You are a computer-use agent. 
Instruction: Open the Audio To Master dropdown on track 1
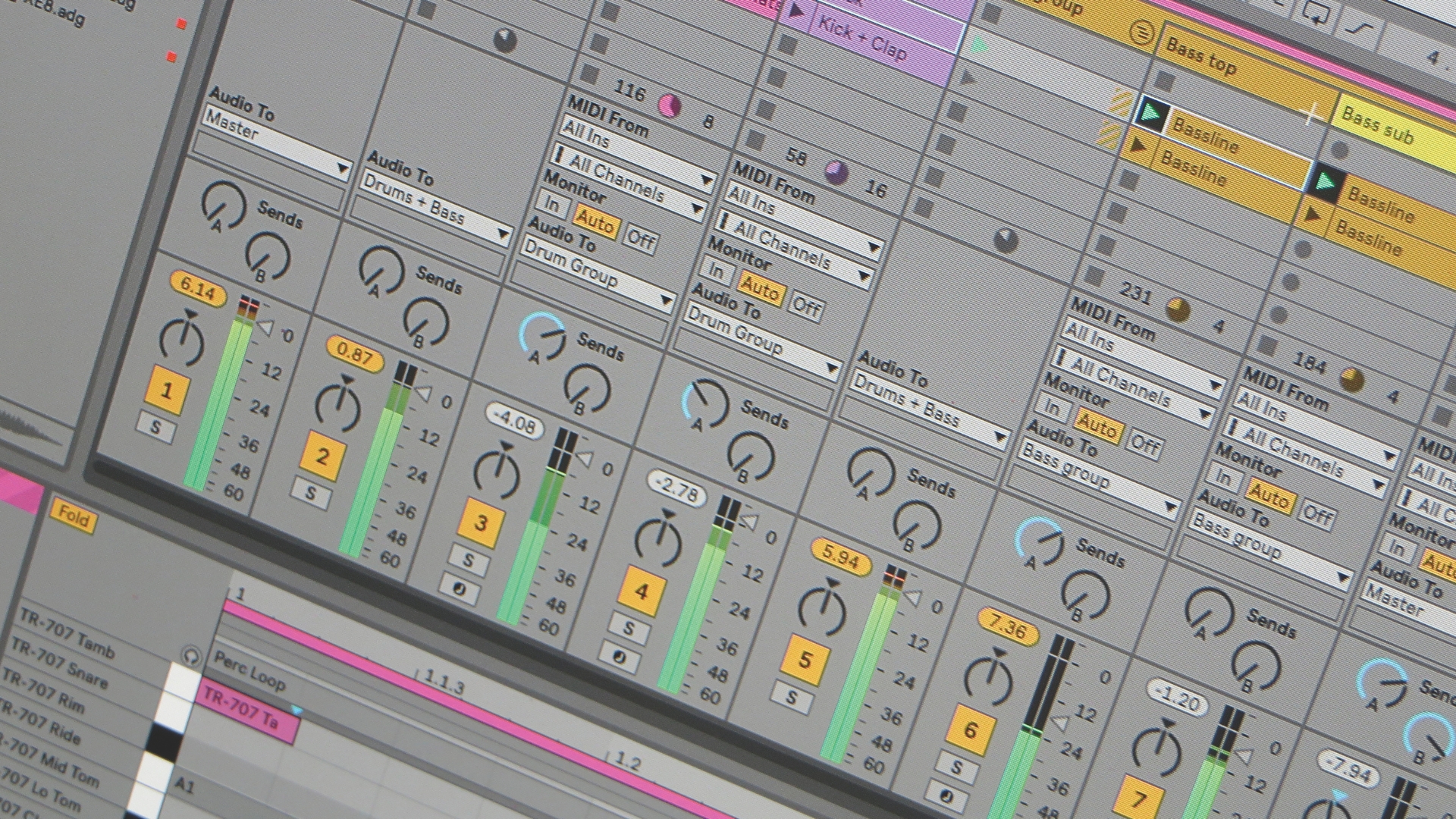(x=277, y=143)
